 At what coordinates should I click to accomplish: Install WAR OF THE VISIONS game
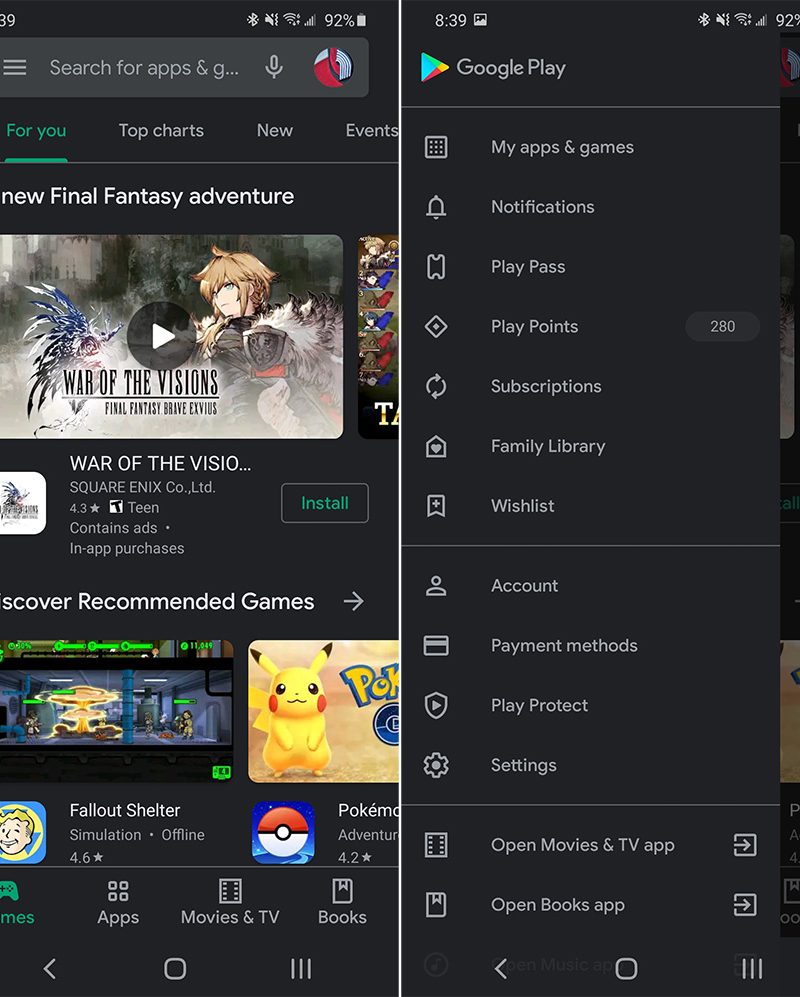click(x=324, y=503)
